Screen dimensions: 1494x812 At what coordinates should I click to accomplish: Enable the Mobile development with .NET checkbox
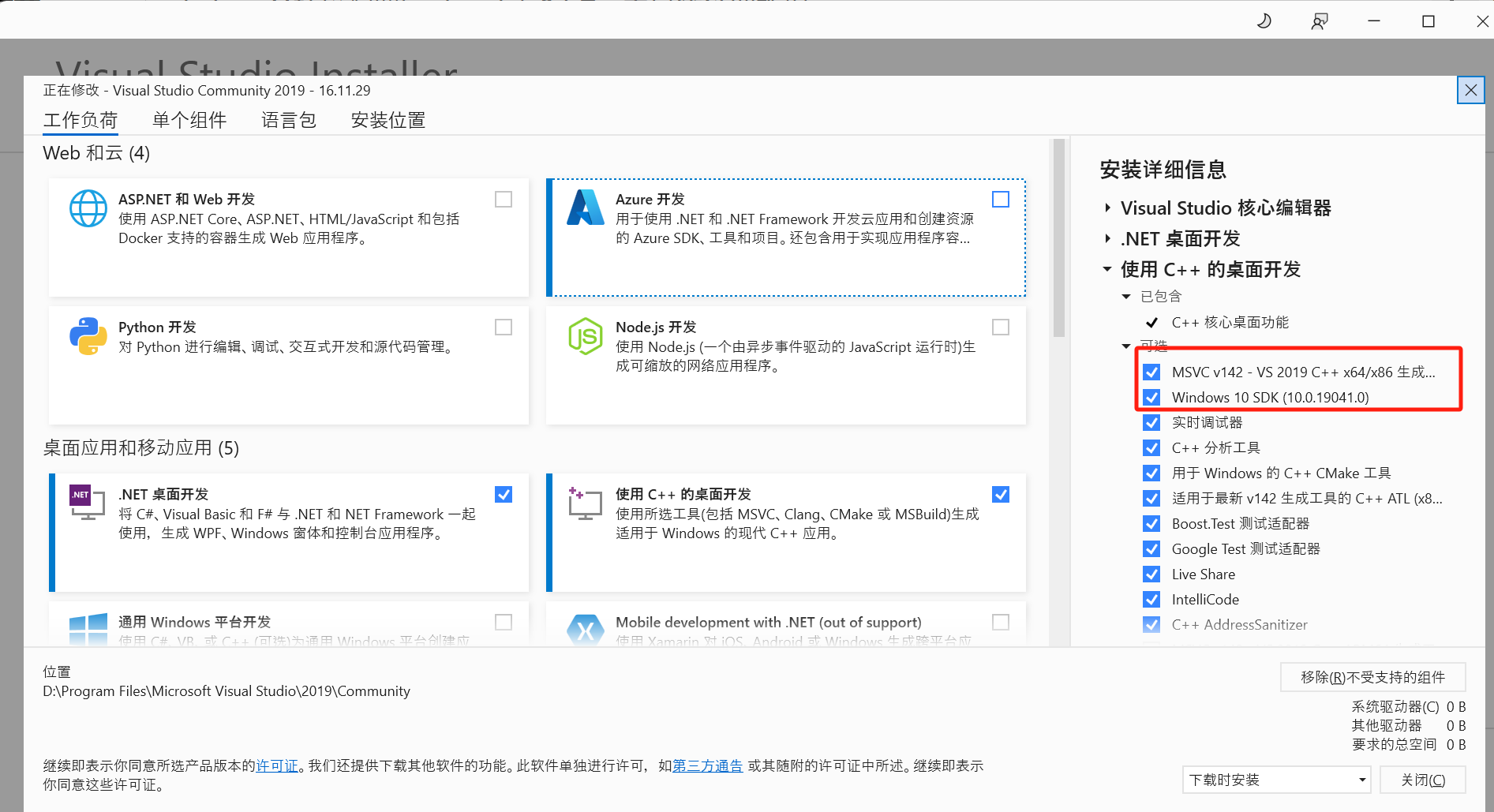click(1001, 622)
